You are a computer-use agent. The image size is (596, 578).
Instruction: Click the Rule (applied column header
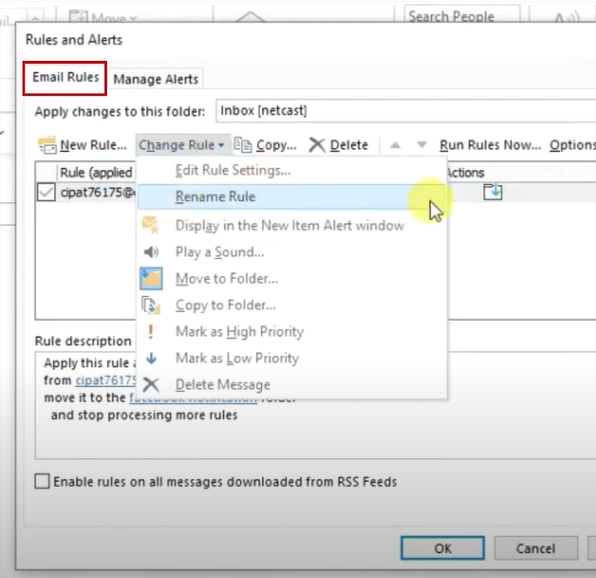(x=96, y=173)
